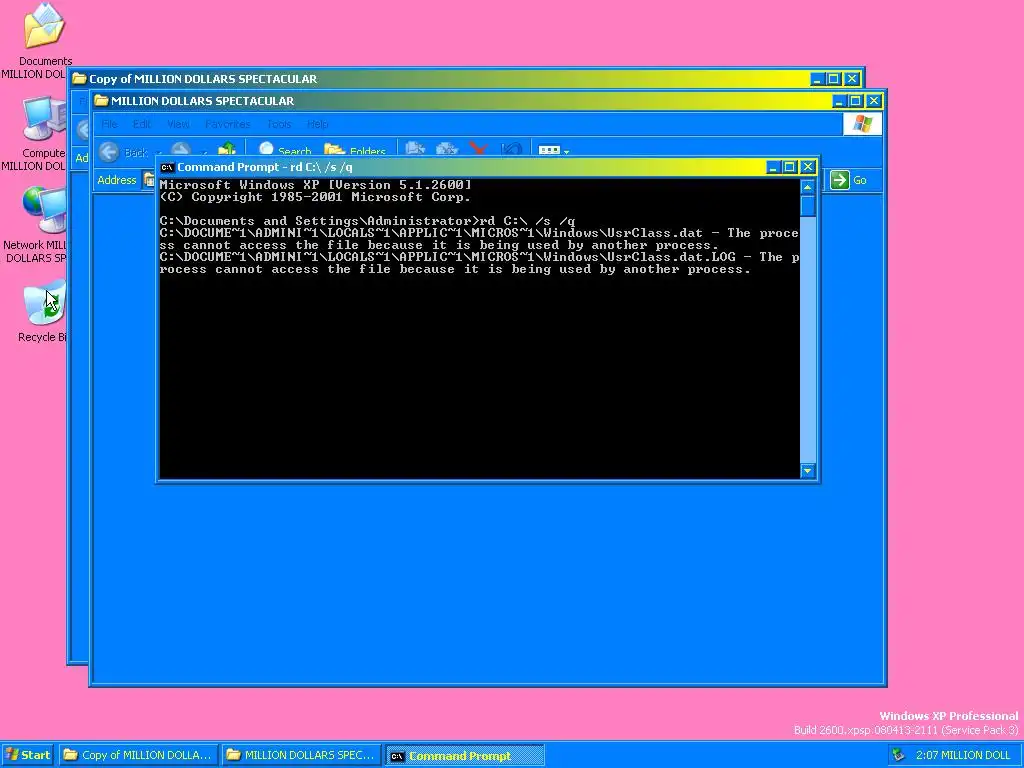Open the Help menu in the Explorer window
This screenshot has height=768, width=1024.
pyautogui.click(x=317, y=124)
